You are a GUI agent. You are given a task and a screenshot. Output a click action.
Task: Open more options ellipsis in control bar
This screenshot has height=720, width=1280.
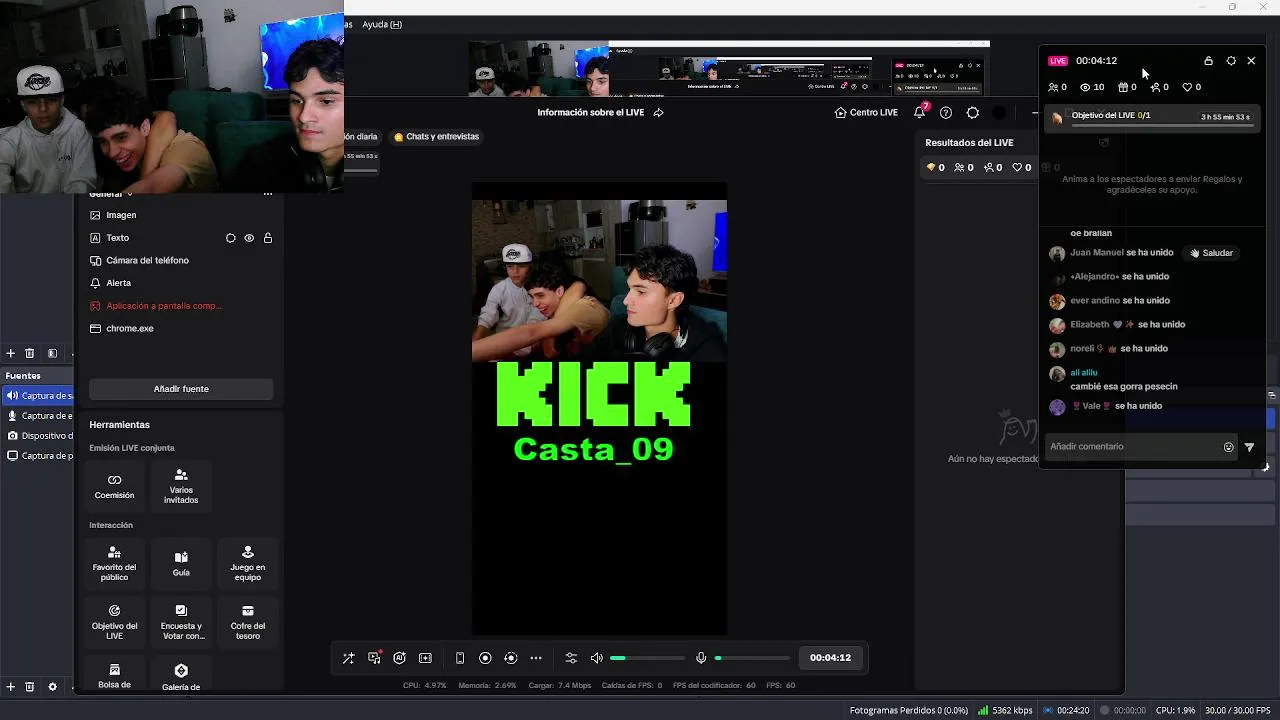pos(536,658)
